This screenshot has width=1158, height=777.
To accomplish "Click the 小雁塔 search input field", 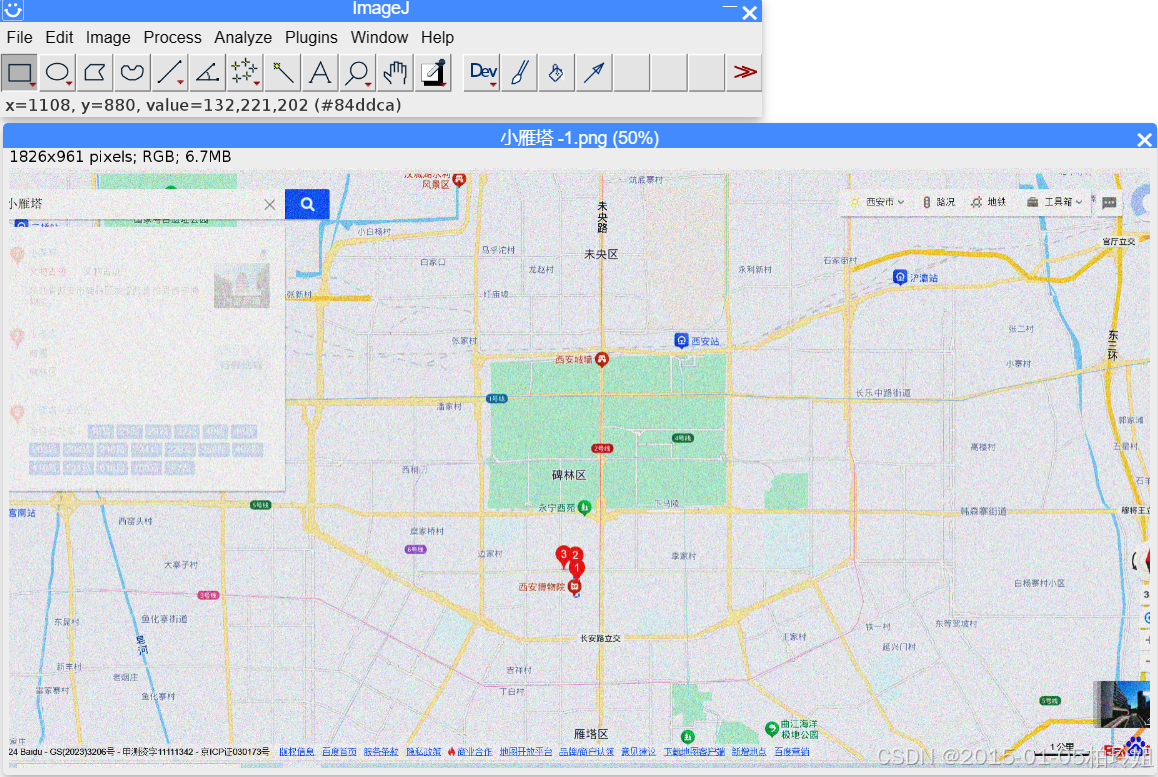I will point(133,204).
